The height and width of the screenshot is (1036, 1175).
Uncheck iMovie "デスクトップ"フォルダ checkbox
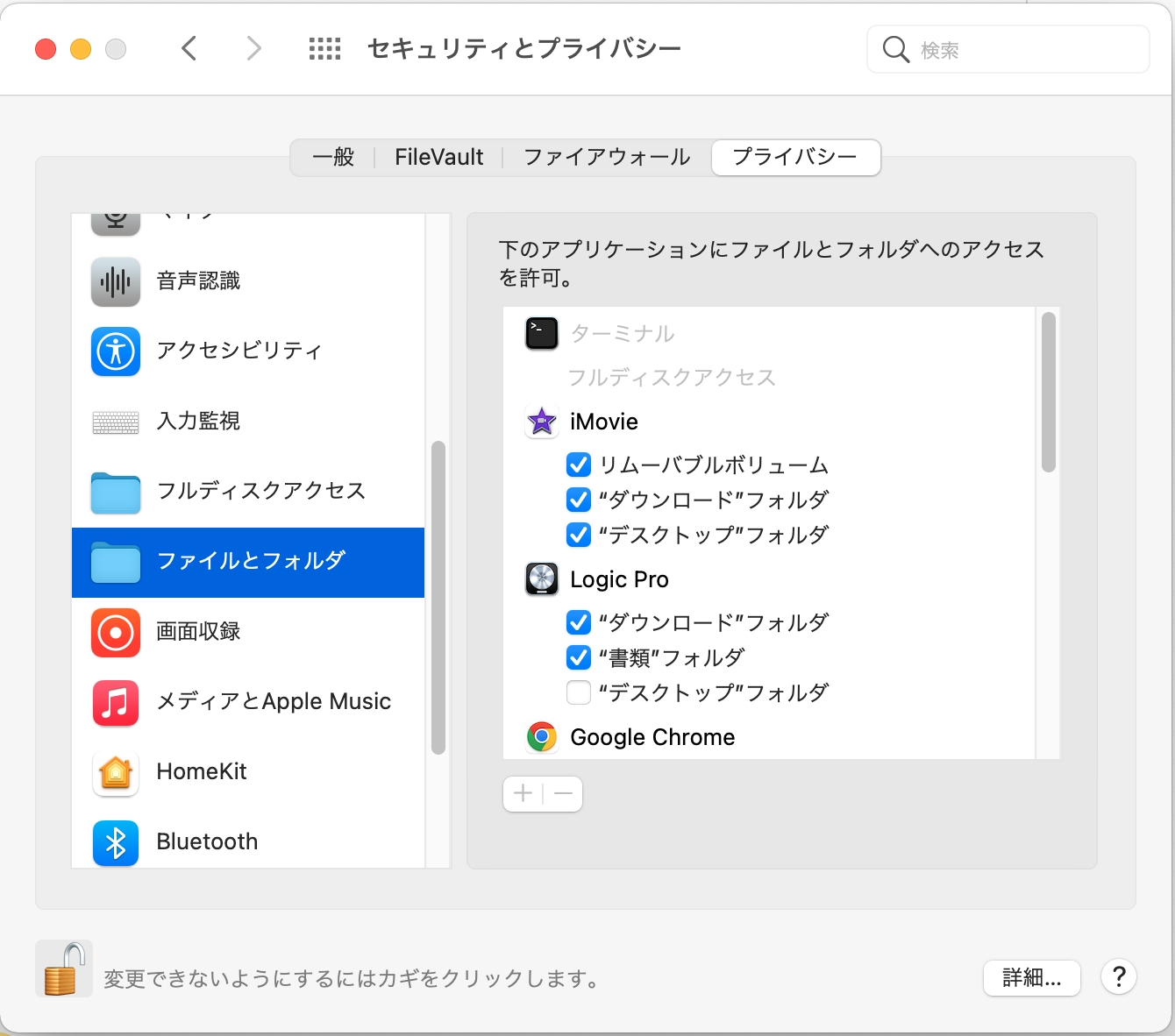pos(579,535)
